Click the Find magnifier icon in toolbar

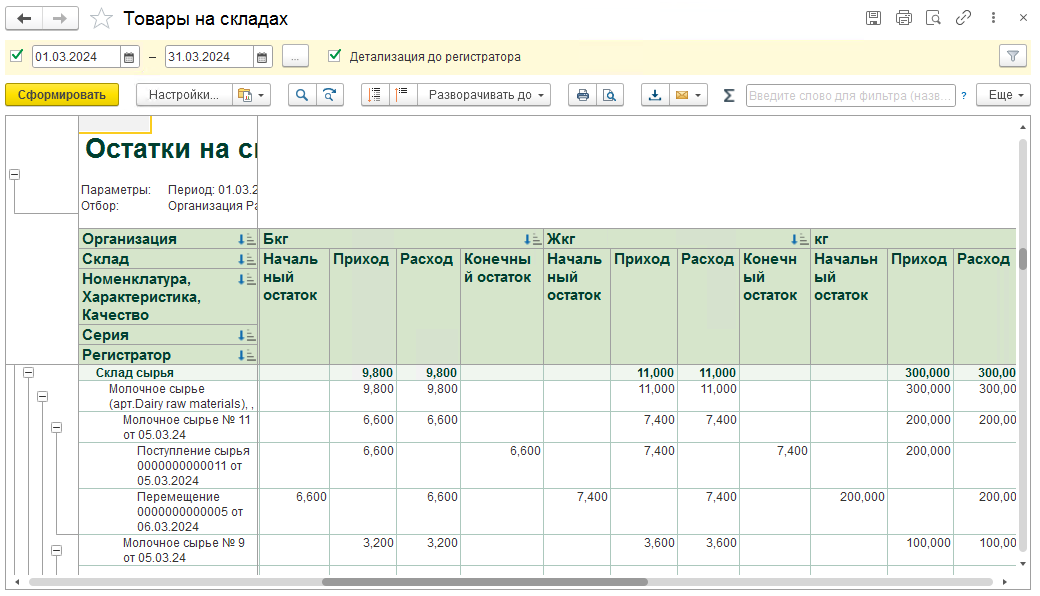[302, 95]
